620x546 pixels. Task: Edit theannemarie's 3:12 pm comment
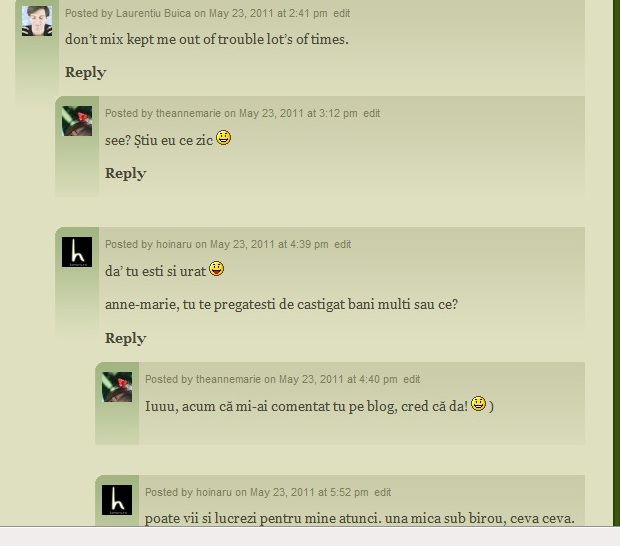372,113
